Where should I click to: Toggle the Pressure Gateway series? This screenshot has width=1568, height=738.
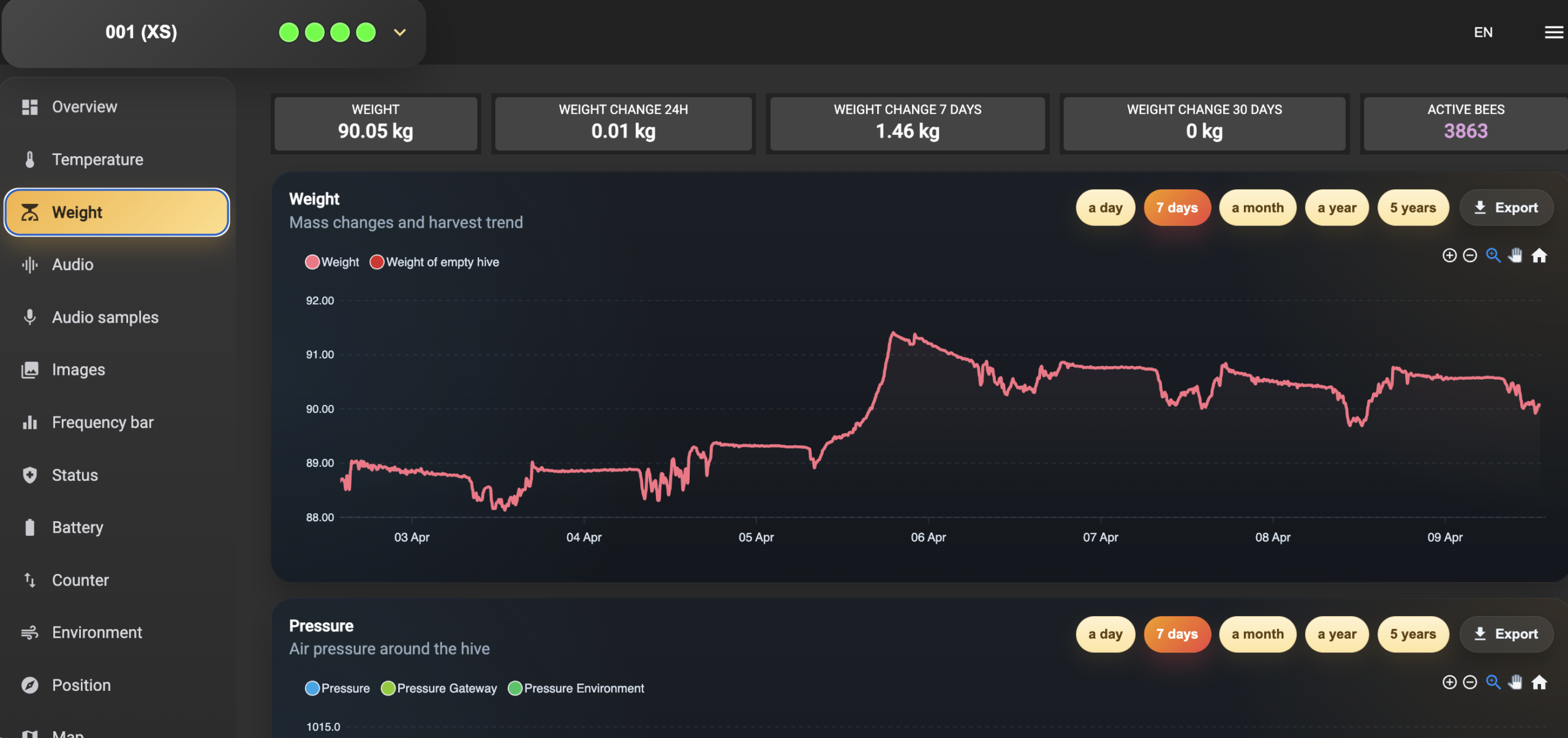tap(439, 688)
